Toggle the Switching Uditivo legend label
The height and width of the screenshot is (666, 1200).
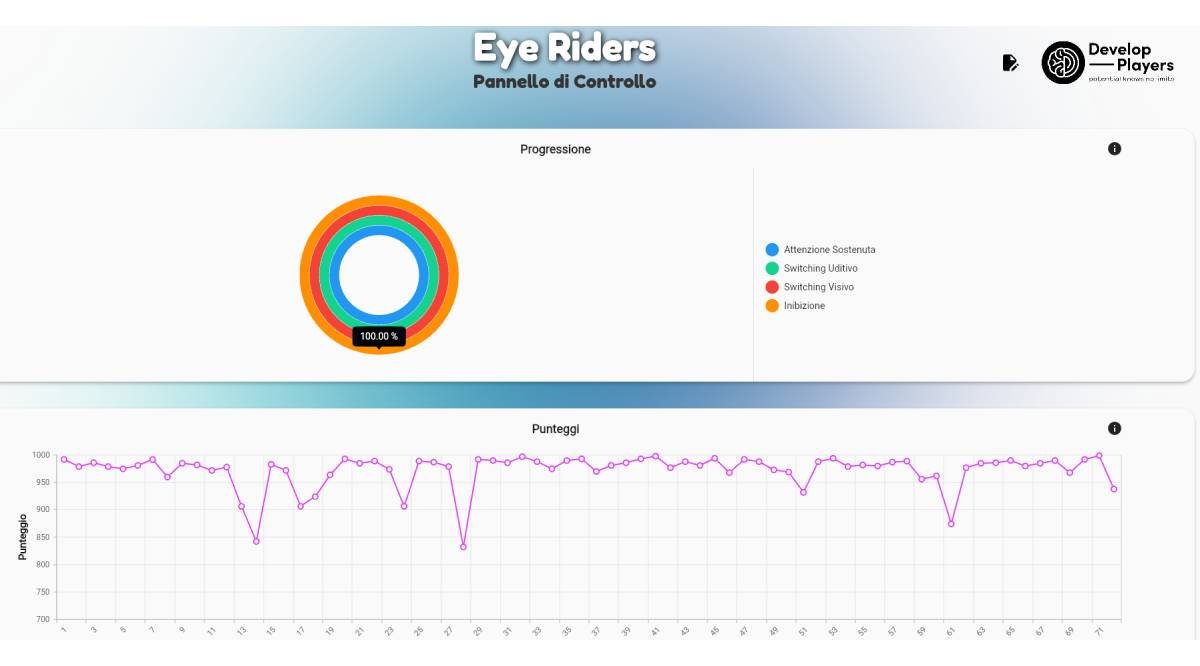tap(820, 268)
